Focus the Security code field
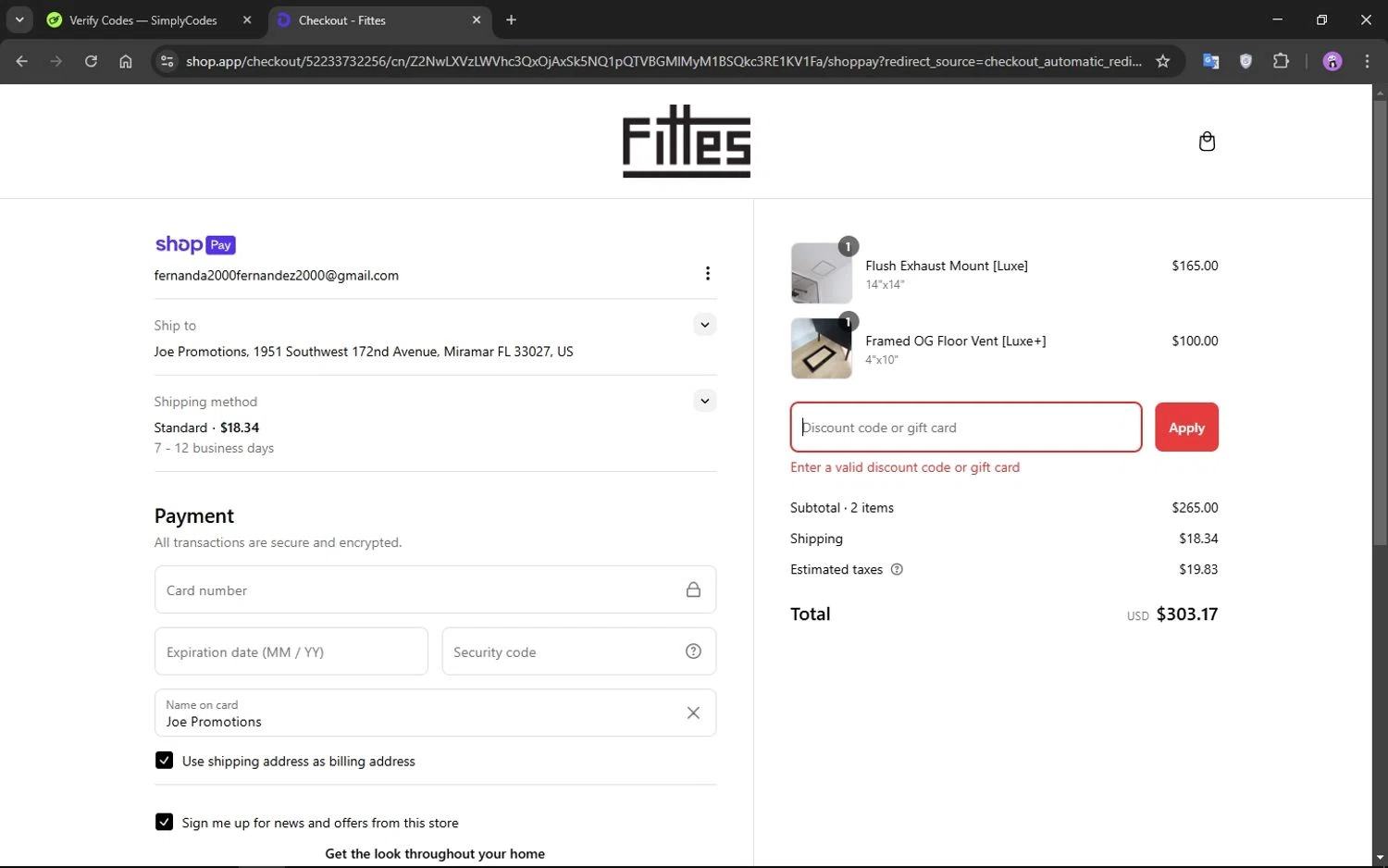The height and width of the screenshot is (868, 1388). [579, 651]
